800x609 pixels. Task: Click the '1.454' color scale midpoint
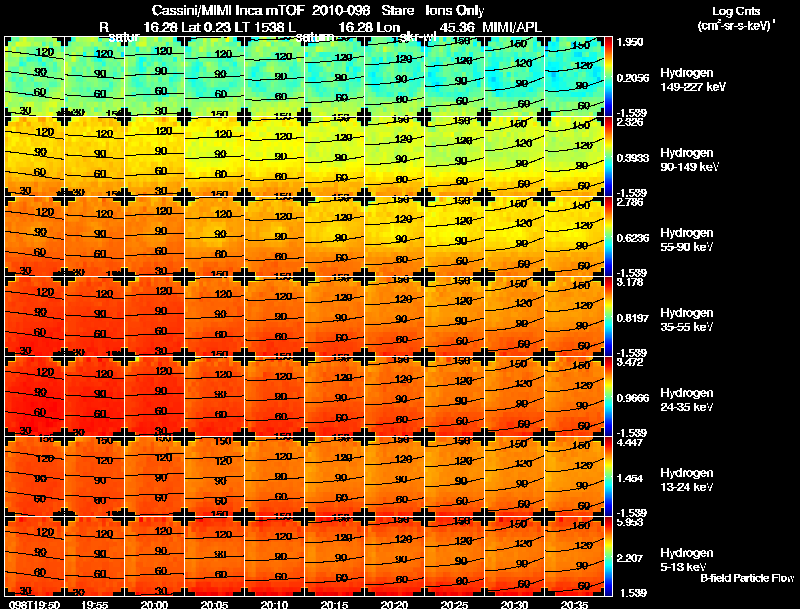point(630,478)
